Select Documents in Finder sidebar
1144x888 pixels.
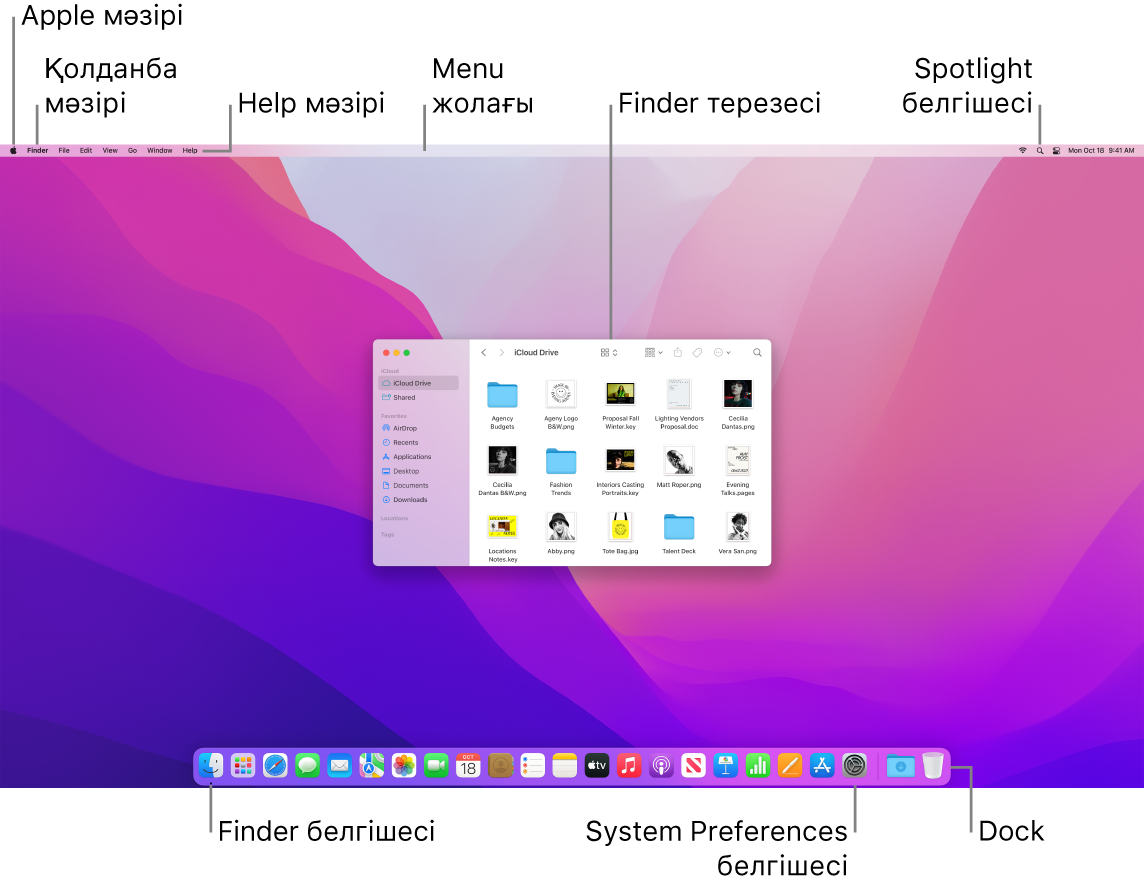[419, 485]
